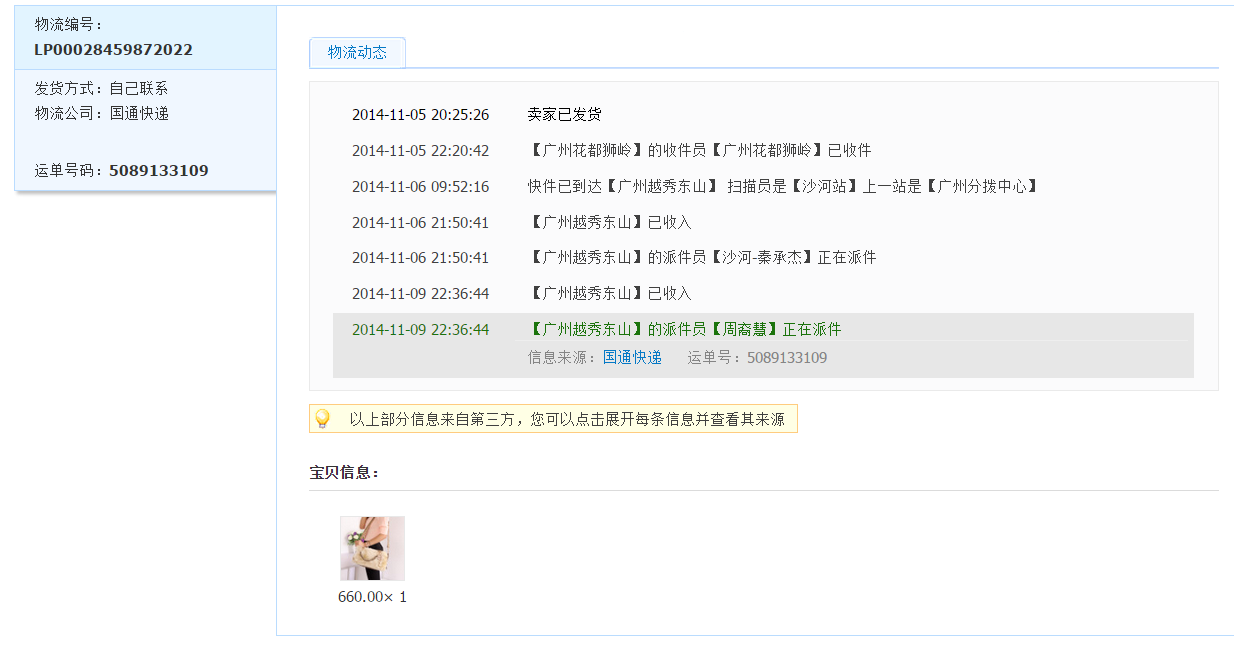Click the 660.00× 1 price label
The height and width of the screenshot is (645, 1234).
(372, 597)
